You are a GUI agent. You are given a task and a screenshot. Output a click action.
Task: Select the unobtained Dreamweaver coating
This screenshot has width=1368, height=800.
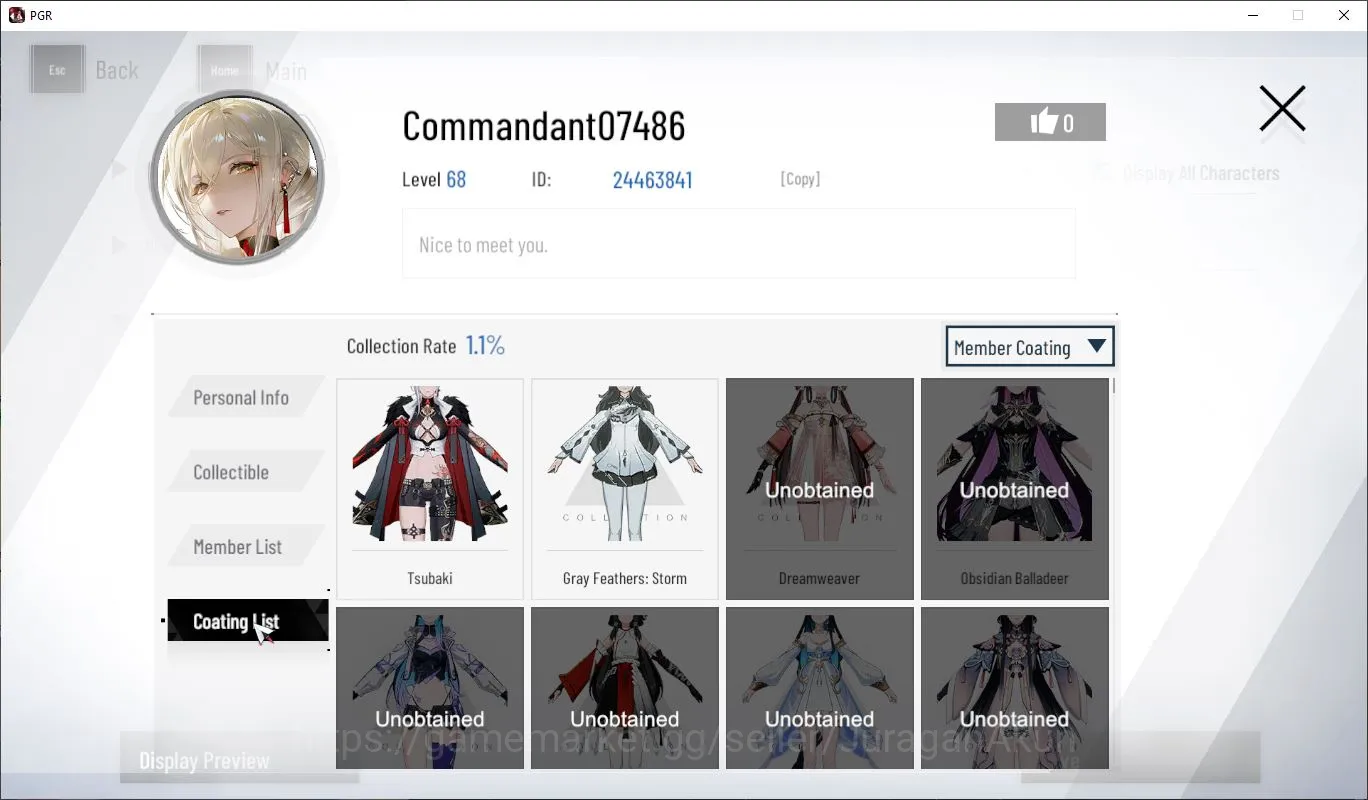819,488
